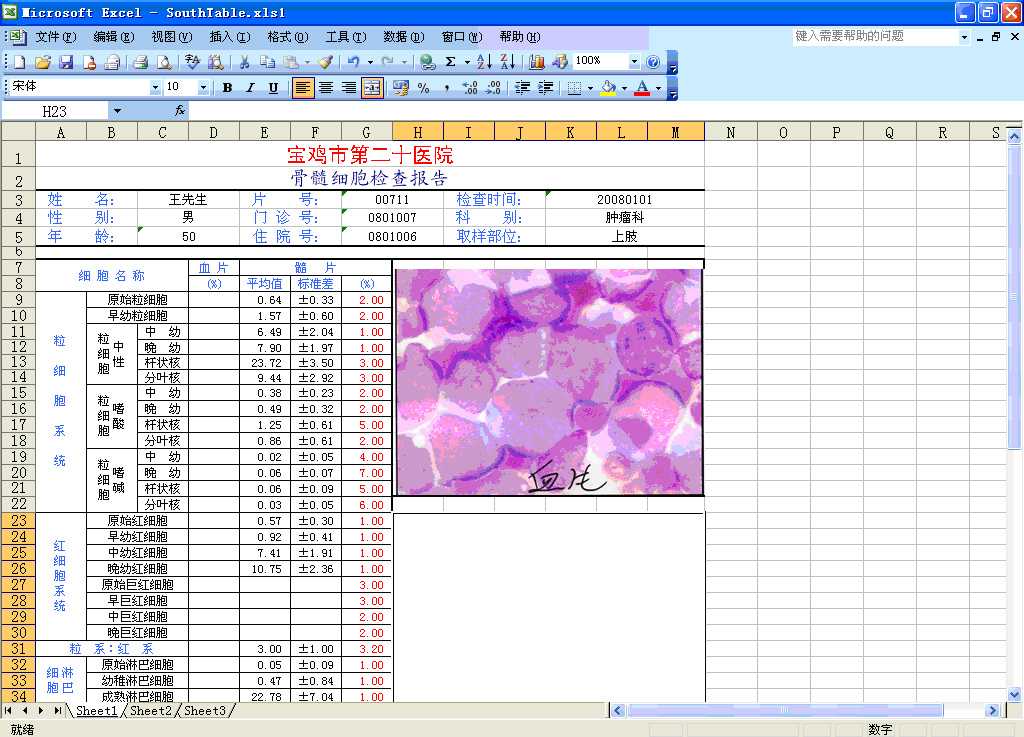The image size is (1024, 737).
Task: Toggle italic formatting
Action: pos(250,88)
